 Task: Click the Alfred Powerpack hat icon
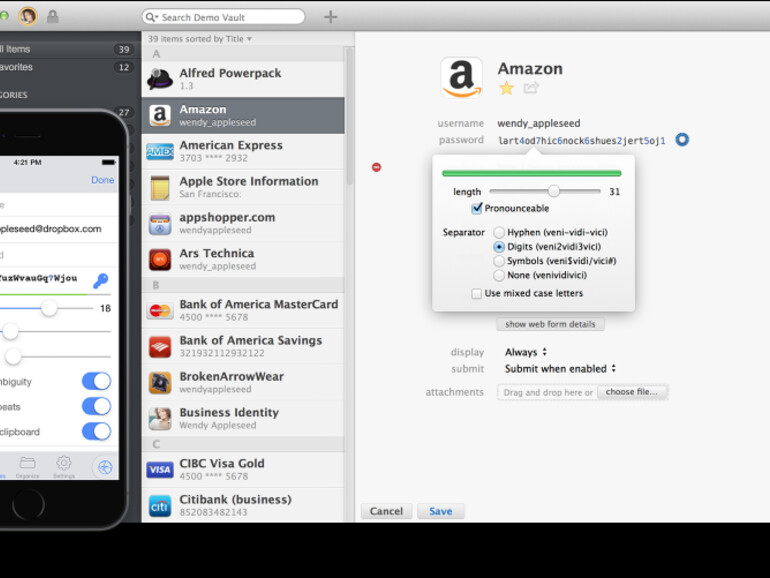(160, 79)
